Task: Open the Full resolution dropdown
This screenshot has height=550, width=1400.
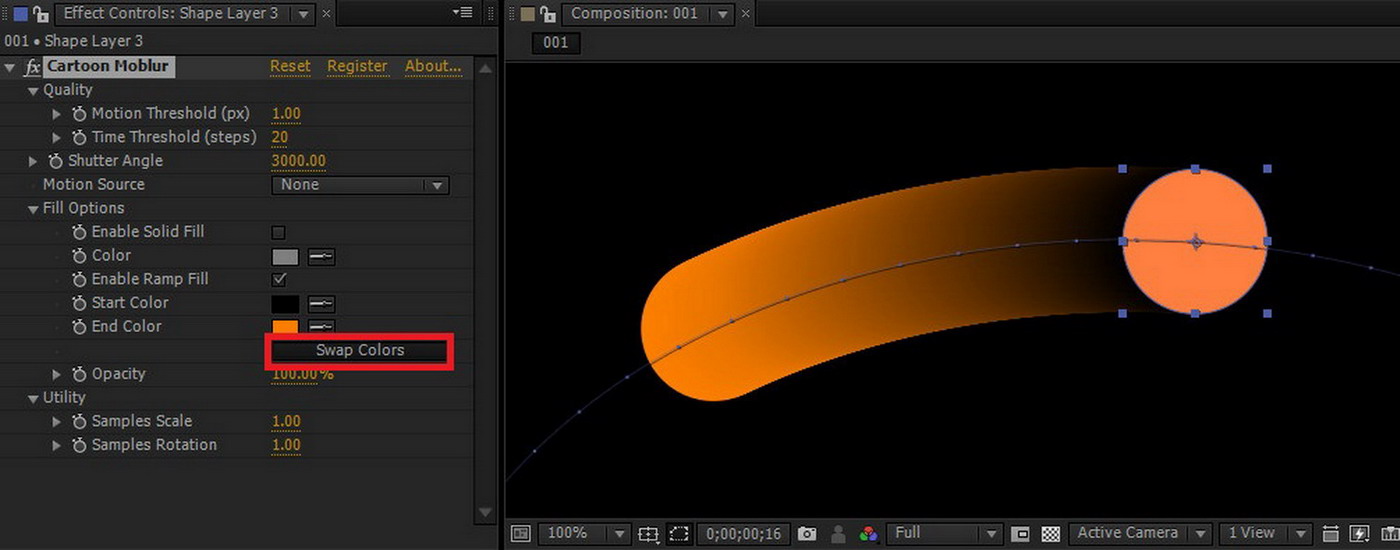Action: pos(945,534)
